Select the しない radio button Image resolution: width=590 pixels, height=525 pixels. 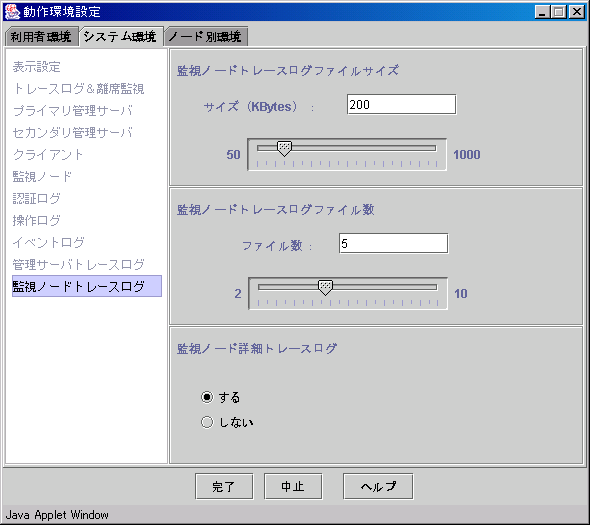207,422
